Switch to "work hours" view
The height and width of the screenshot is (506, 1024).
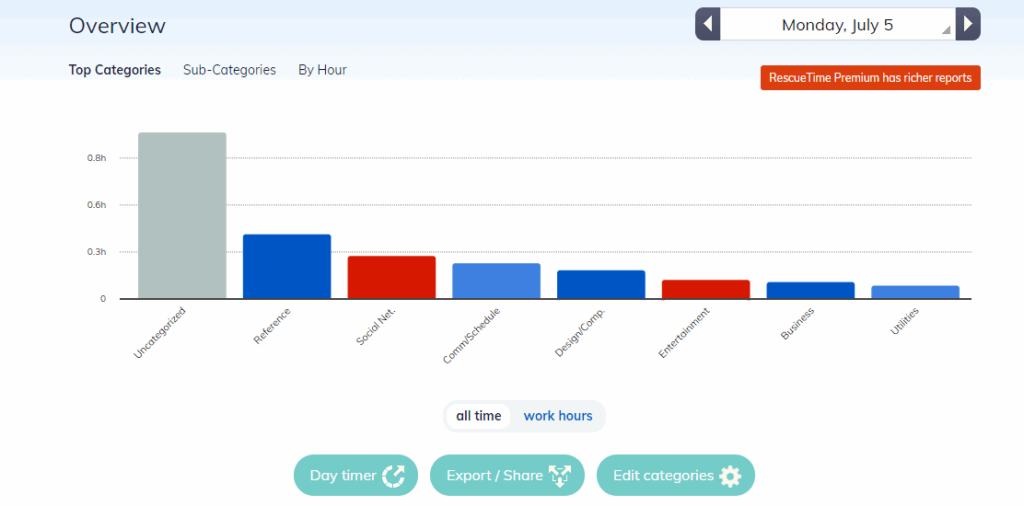(558, 416)
